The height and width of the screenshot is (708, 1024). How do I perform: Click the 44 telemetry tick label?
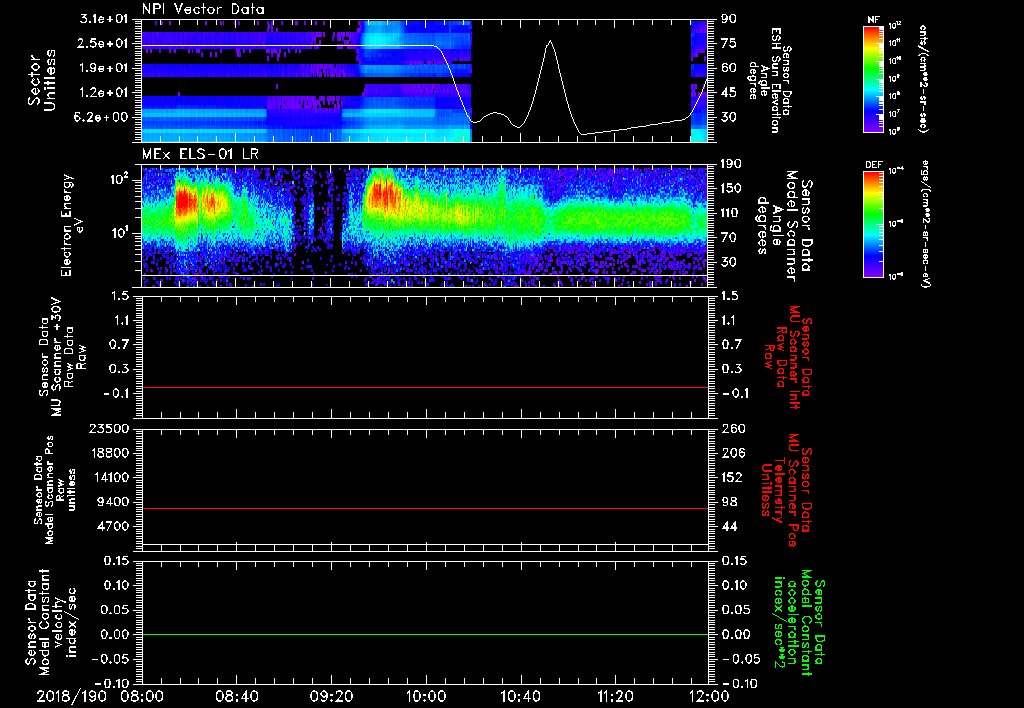click(x=729, y=526)
